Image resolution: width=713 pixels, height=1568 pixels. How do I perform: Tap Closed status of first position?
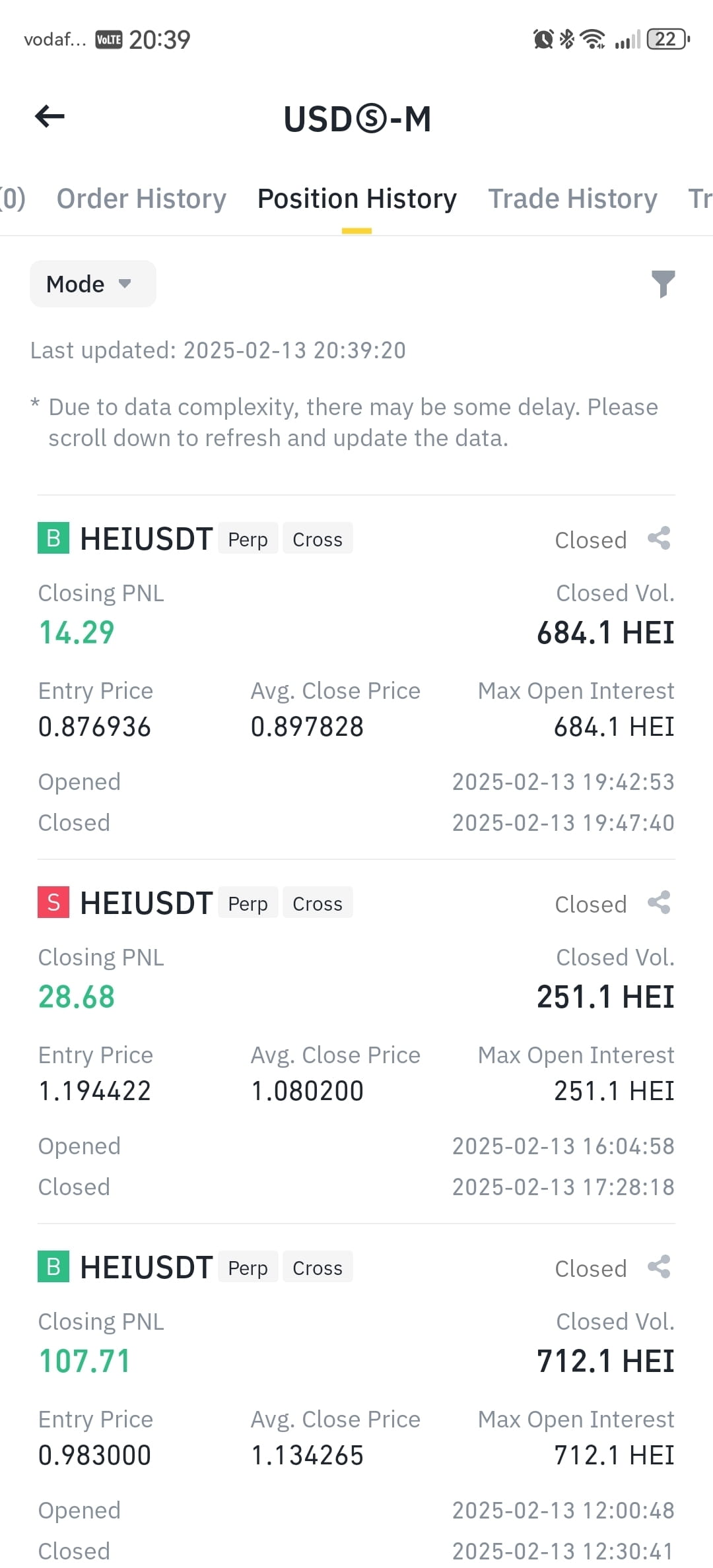[591, 540]
